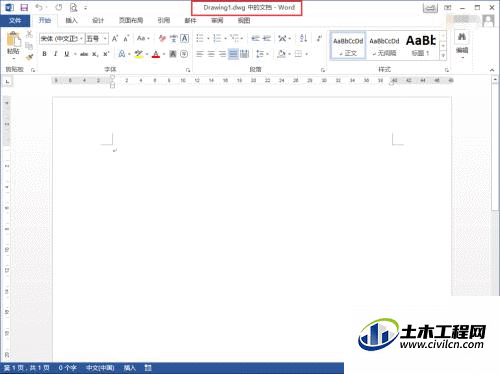
Task: Click the Grow Font icon
Action: pos(115,39)
